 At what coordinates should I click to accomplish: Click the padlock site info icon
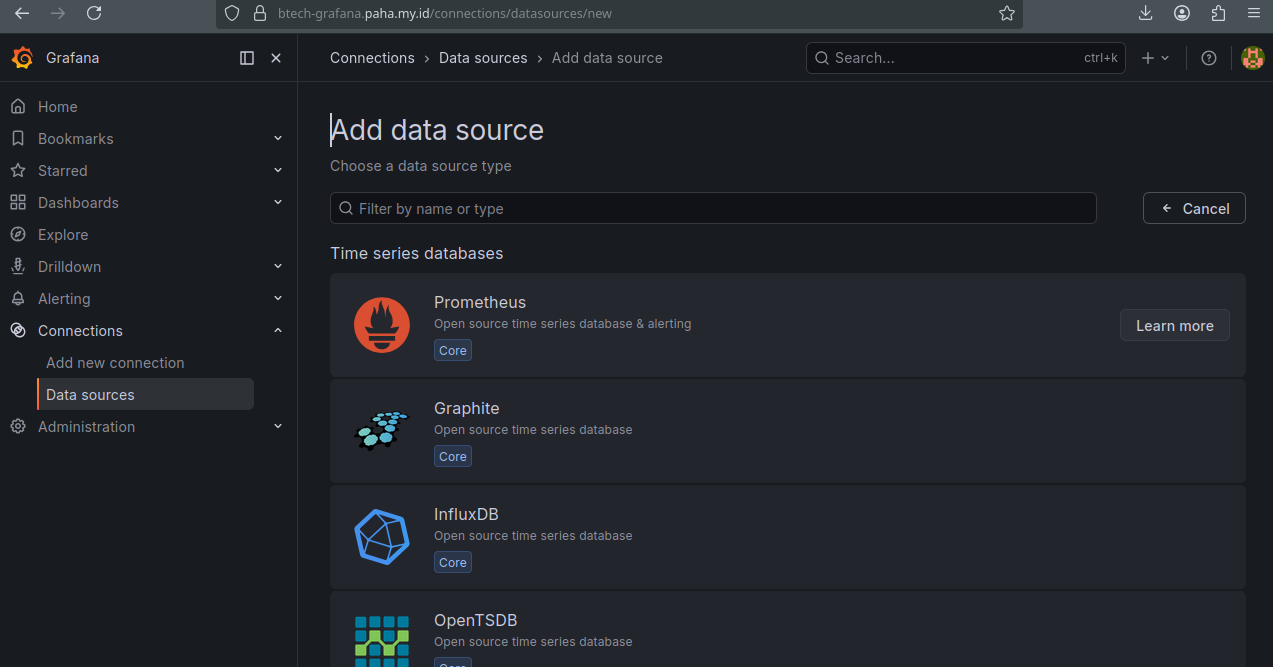(x=260, y=13)
